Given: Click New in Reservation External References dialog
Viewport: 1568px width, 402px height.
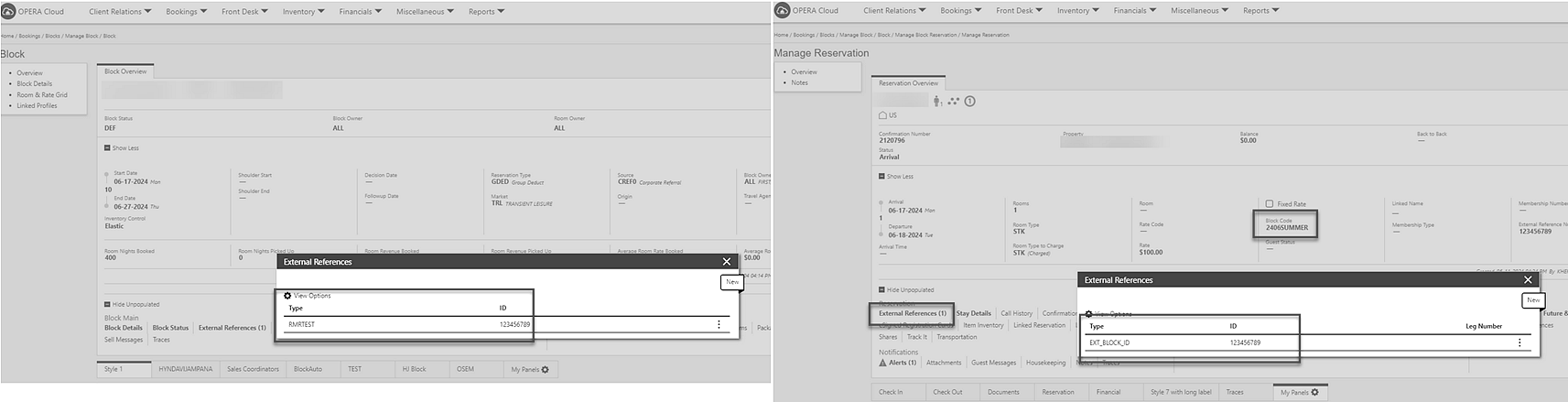Looking at the screenshot, I should coord(1533,300).
